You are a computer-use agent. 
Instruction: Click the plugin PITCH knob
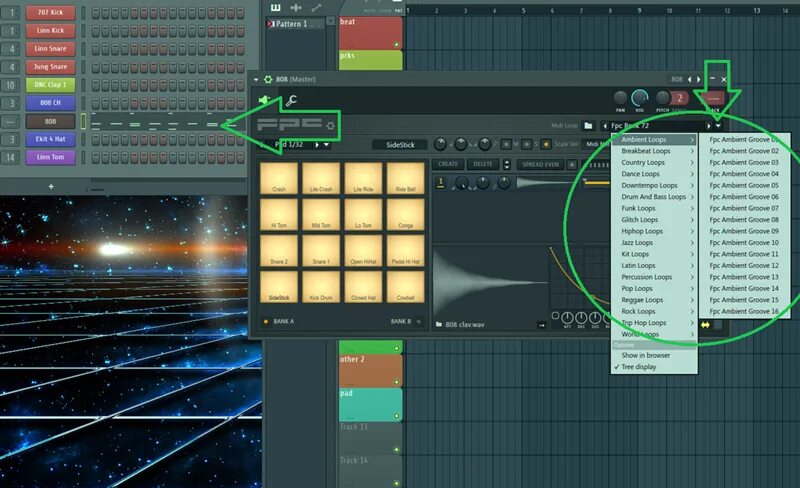662,97
